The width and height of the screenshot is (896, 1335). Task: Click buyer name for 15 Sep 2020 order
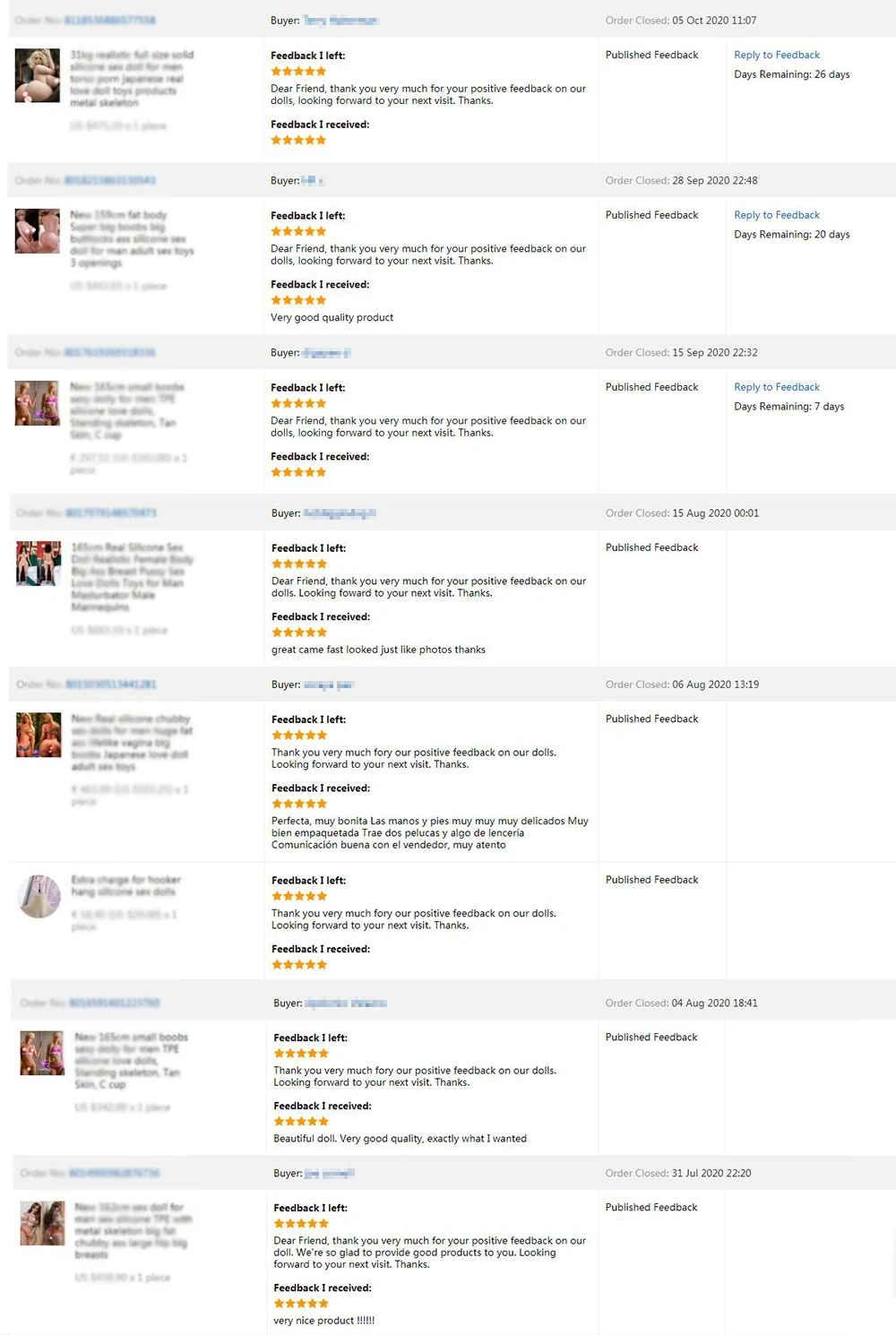[326, 353]
